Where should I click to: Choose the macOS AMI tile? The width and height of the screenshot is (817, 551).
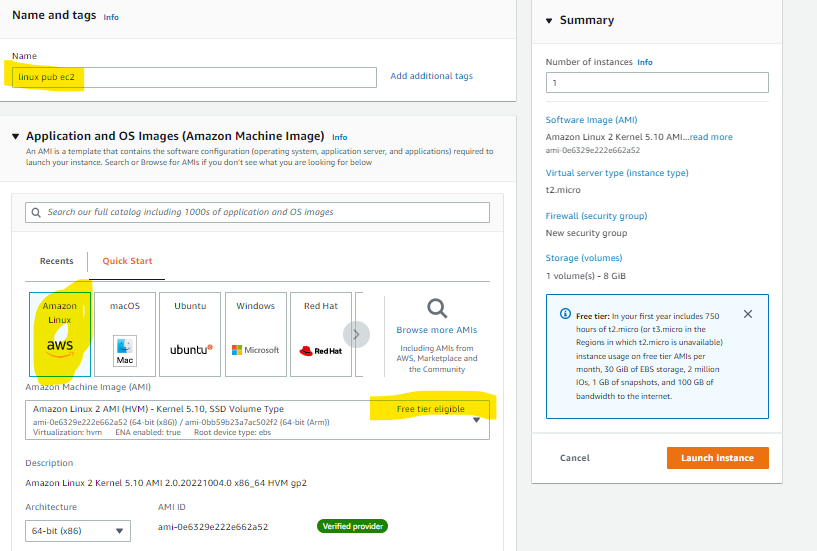[125, 334]
